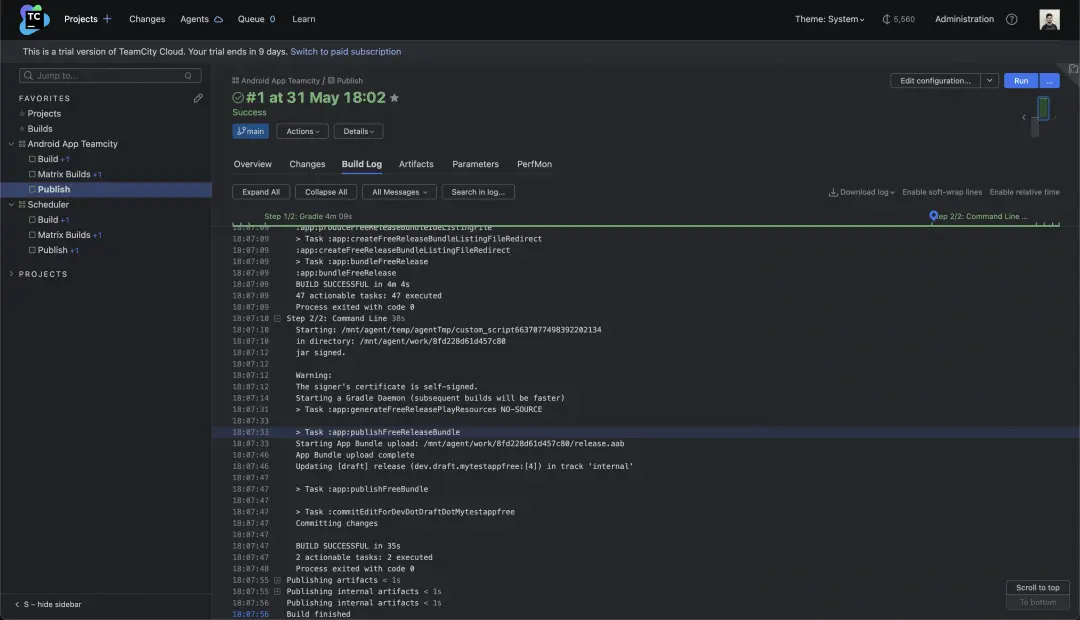The image size is (1080, 620).
Task: Enable relative time
Action: (x=1024, y=192)
